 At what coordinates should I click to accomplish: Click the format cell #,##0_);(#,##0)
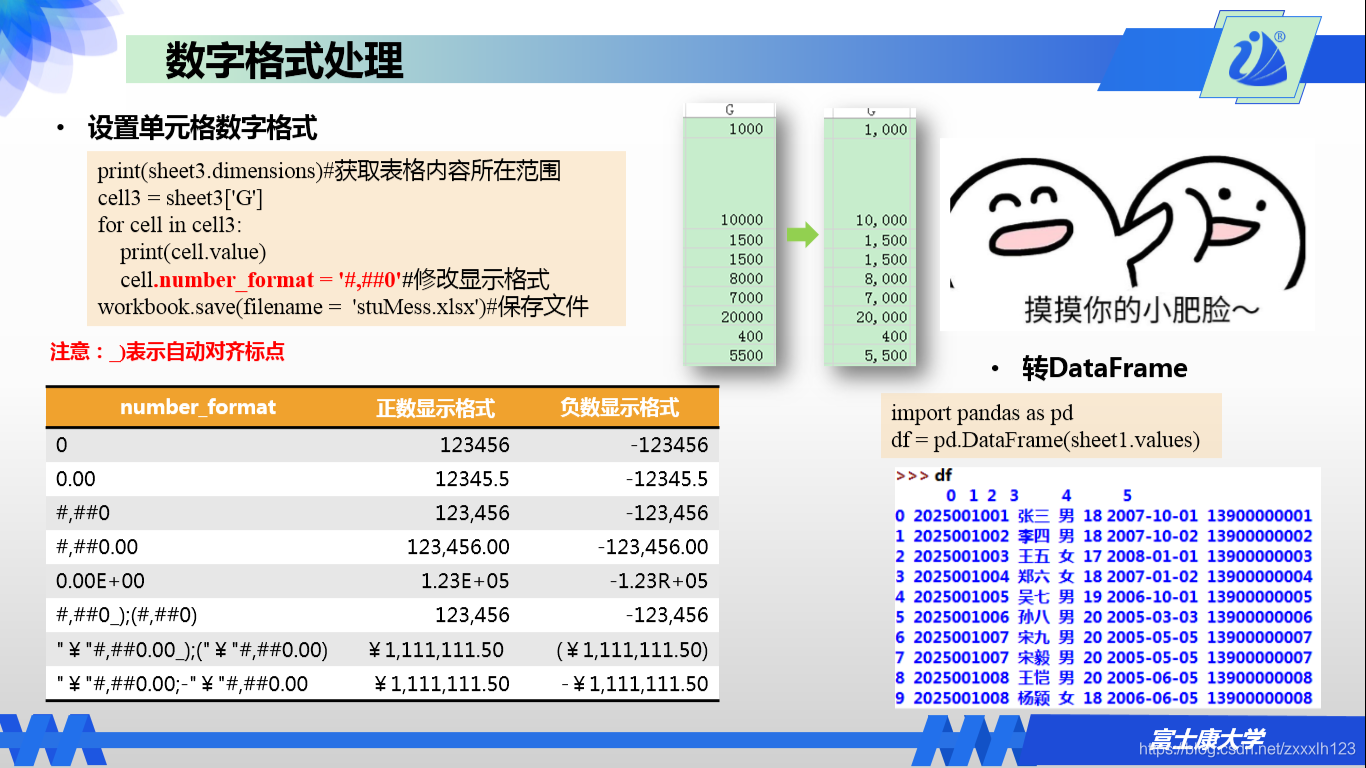(127, 615)
